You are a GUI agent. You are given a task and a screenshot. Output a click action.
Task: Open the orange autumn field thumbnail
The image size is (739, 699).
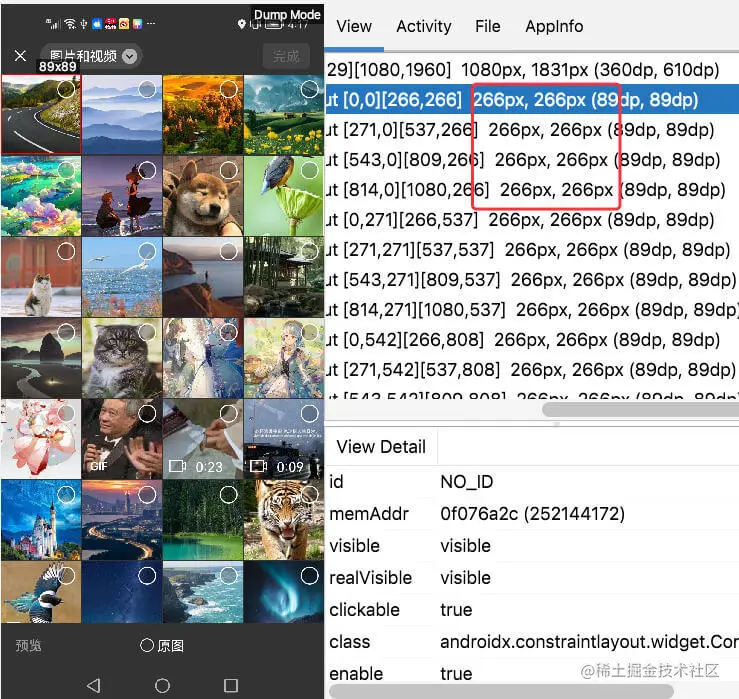point(203,115)
